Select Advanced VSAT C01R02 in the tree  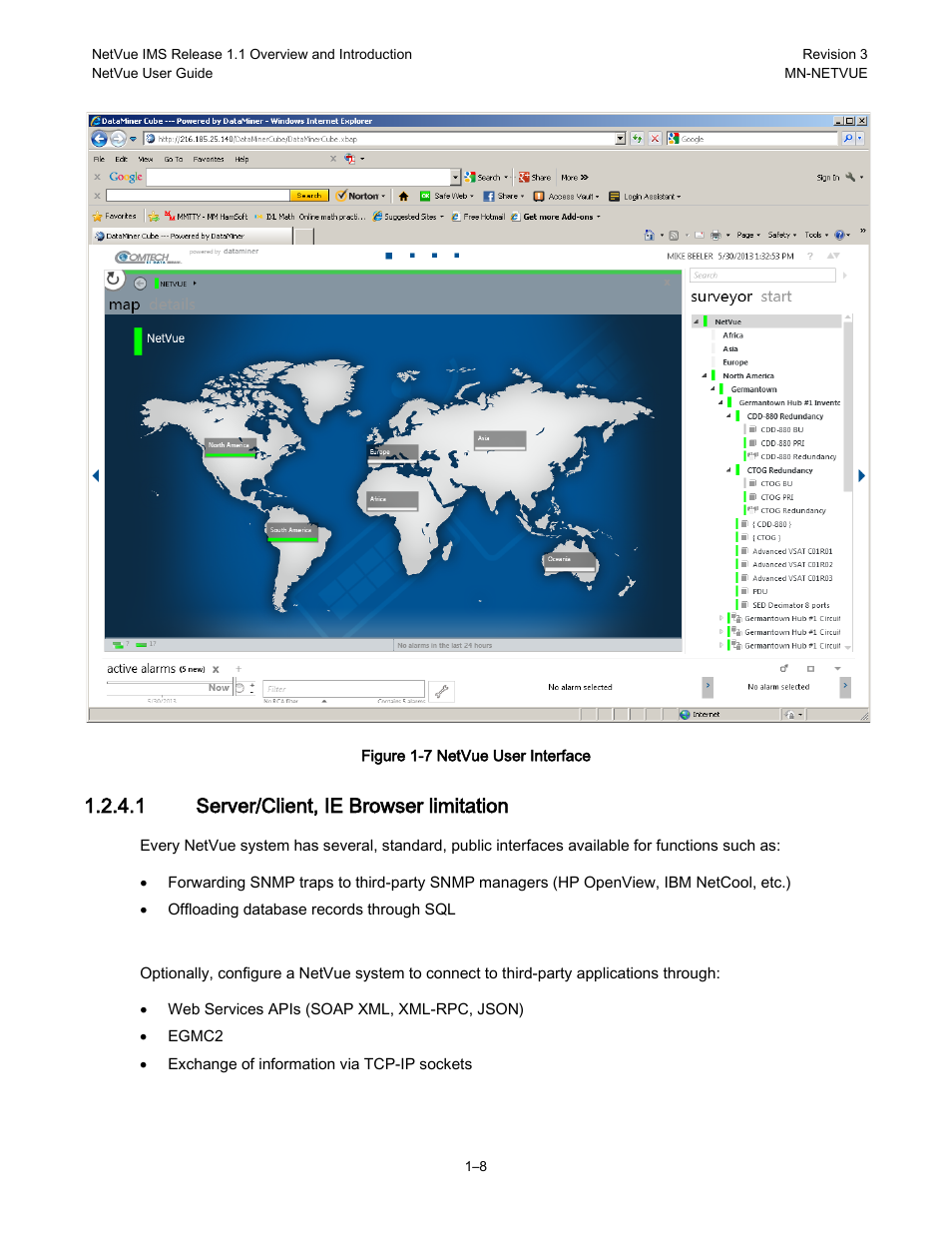[792, 564]
